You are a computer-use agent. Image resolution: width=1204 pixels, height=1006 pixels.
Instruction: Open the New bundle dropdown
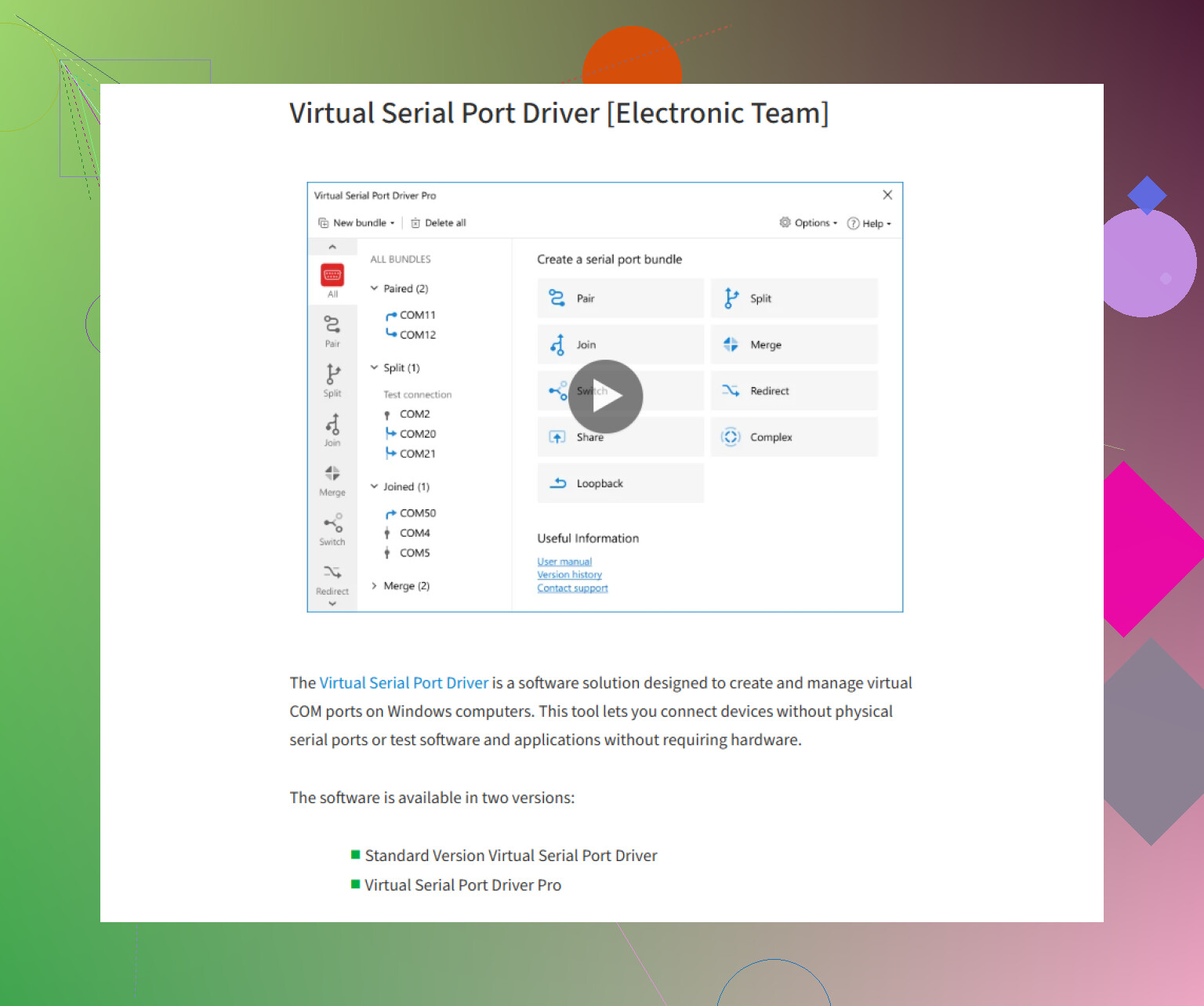point(357,223)
